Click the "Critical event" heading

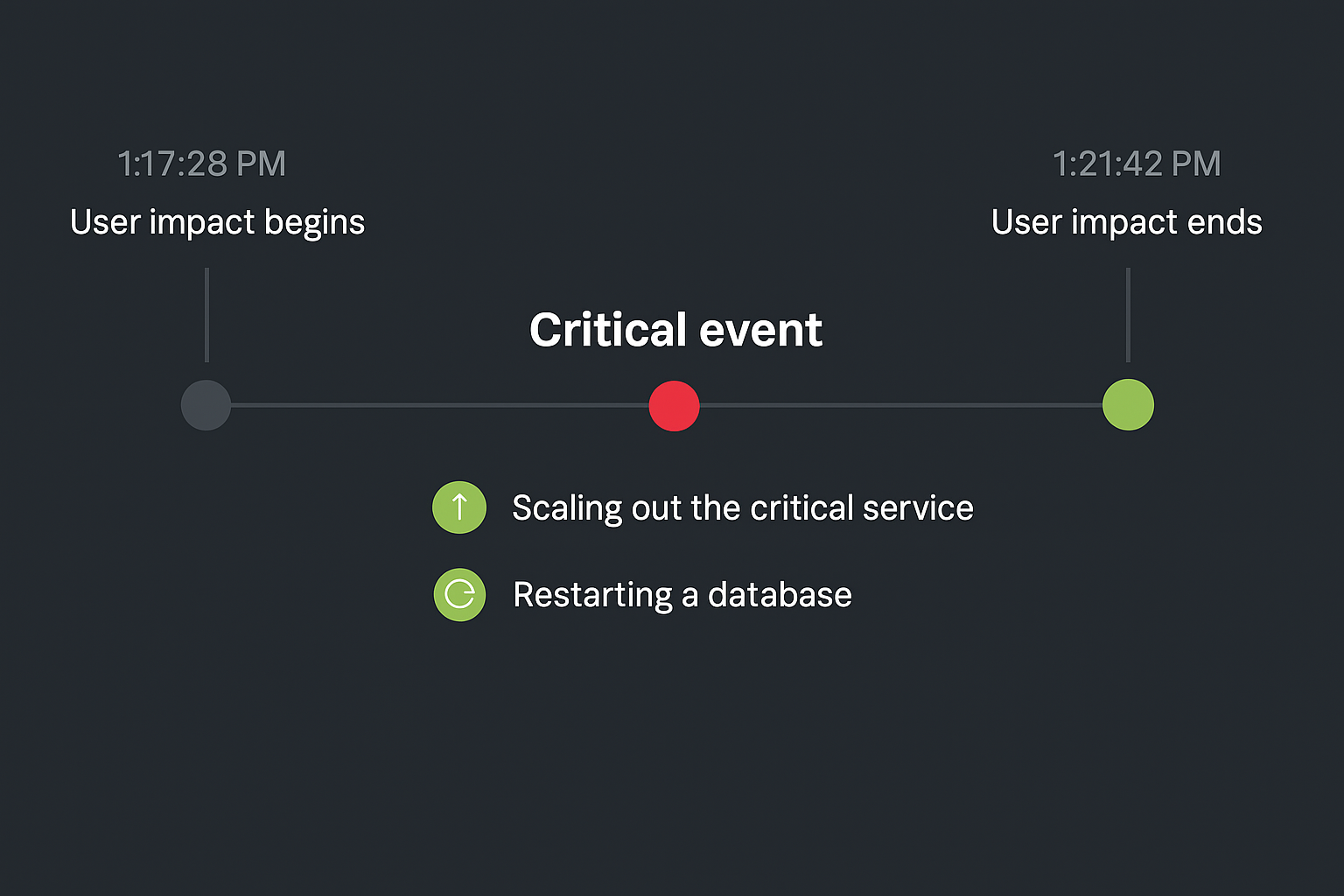[x=675, y=330]
